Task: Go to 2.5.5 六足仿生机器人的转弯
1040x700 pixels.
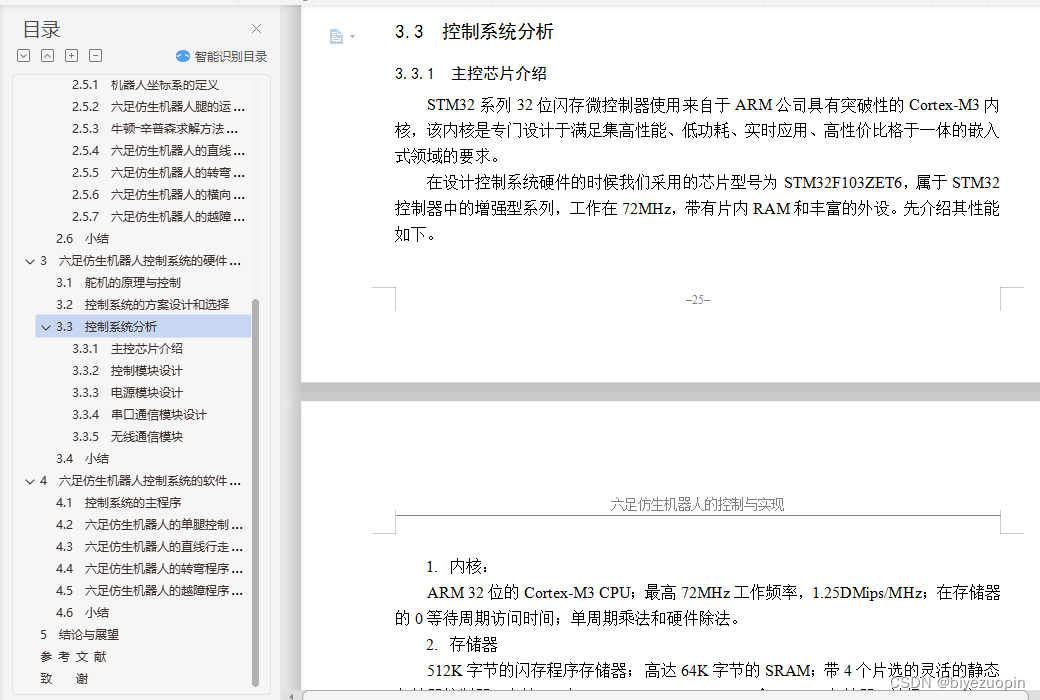Action: 159,173
